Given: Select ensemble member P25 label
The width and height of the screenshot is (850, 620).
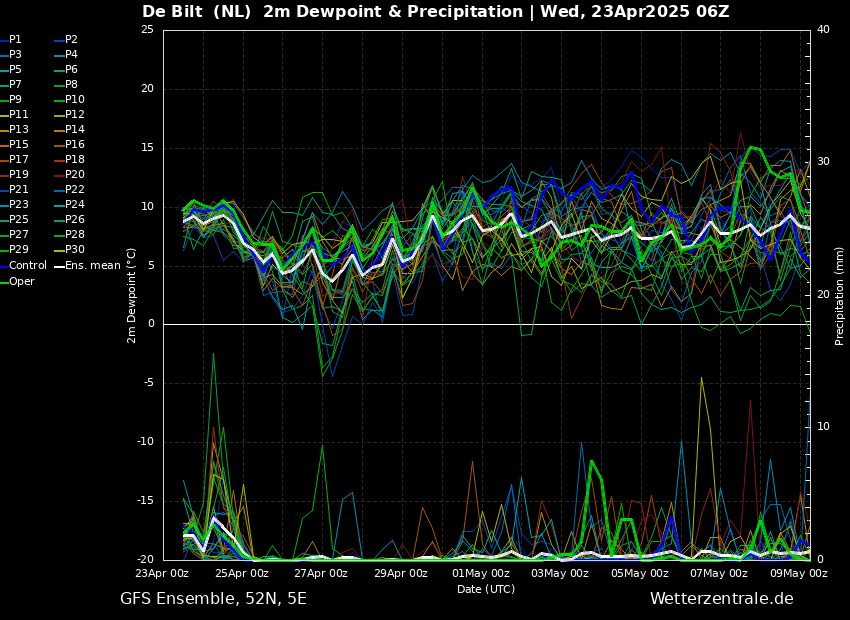Looking at the screenshot, I should [x=15, y=219].
